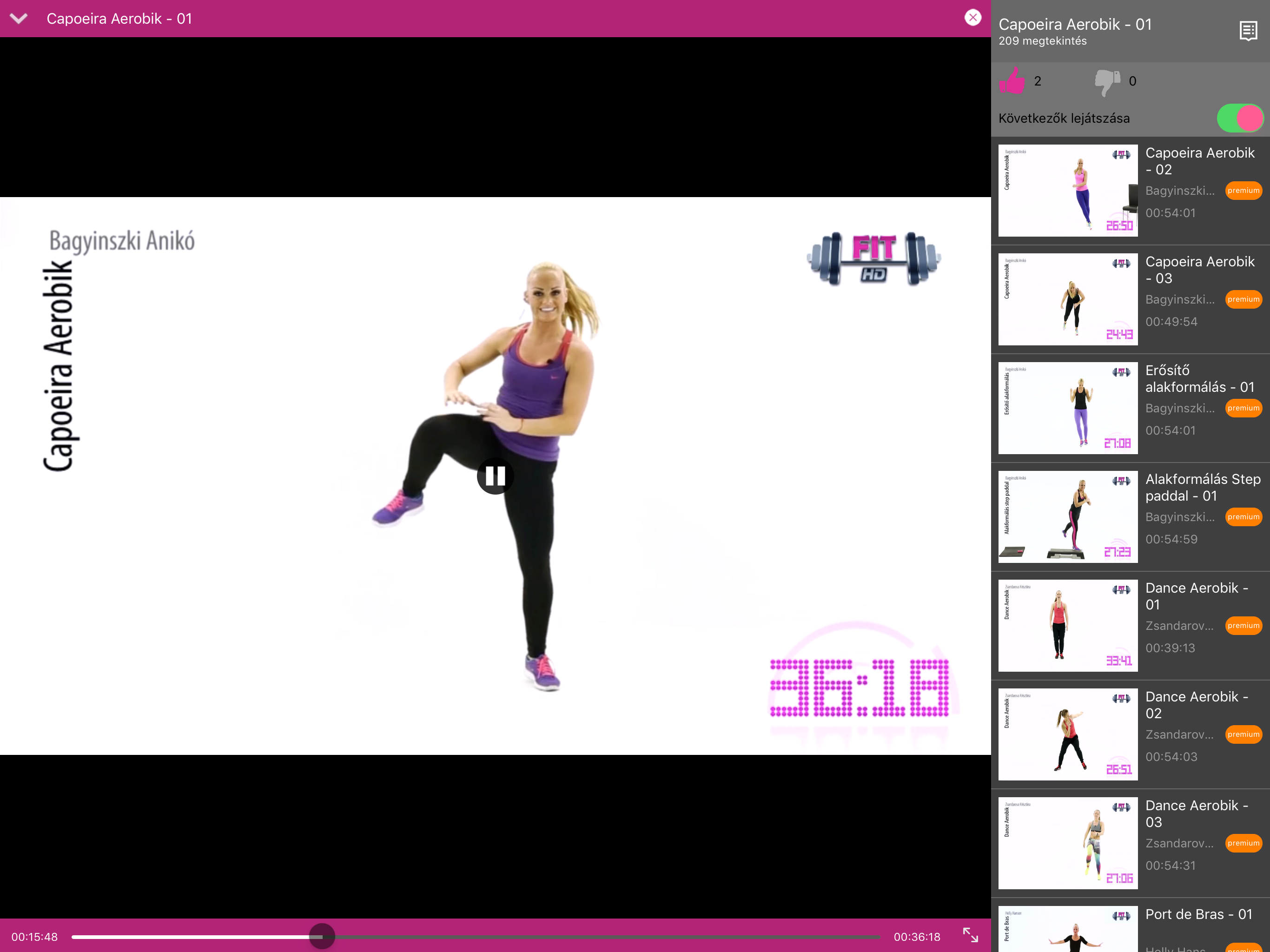Click the instructor name under Dance Aerobik - 01
This screenshot has height=952, width=1270.
tap(1180, 626)
